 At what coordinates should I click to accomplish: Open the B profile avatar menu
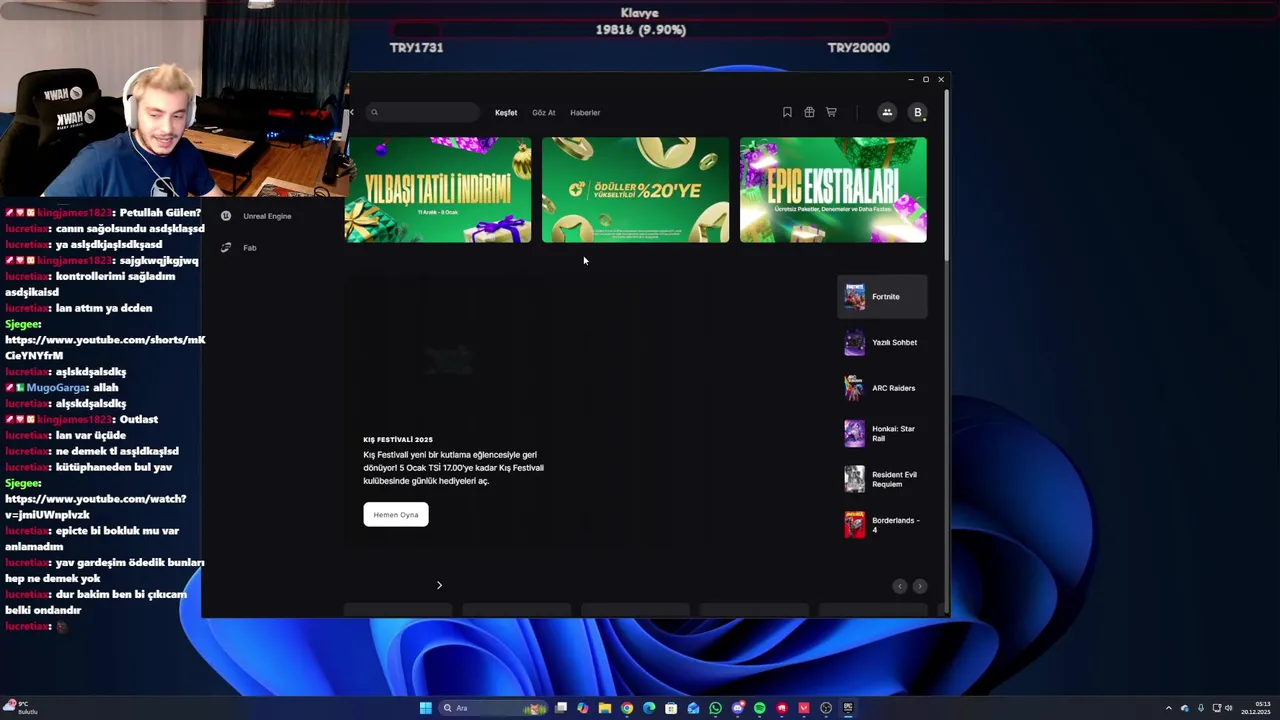(917, 112)
